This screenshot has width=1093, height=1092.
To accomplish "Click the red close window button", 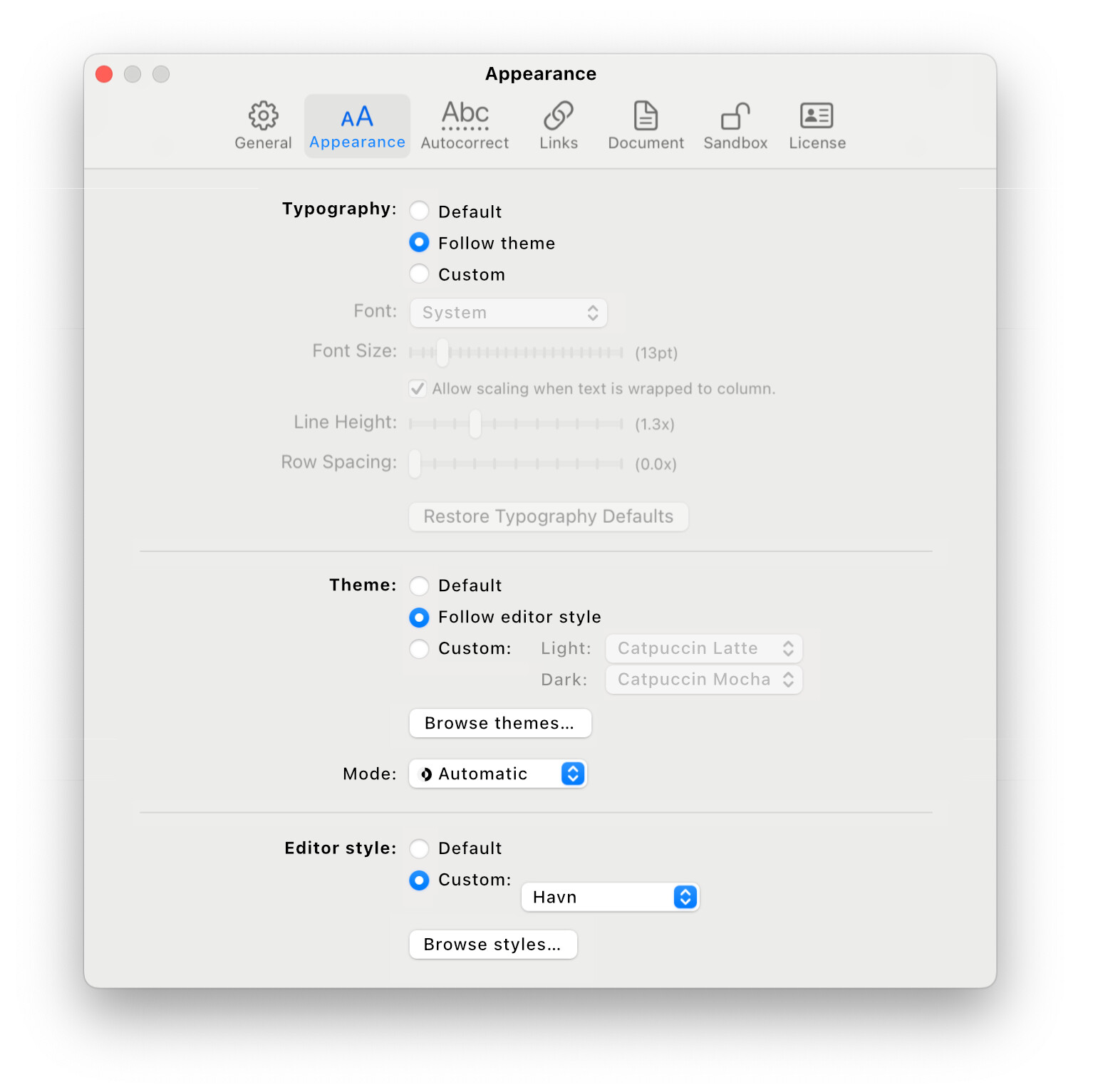I will coord(104,74).
